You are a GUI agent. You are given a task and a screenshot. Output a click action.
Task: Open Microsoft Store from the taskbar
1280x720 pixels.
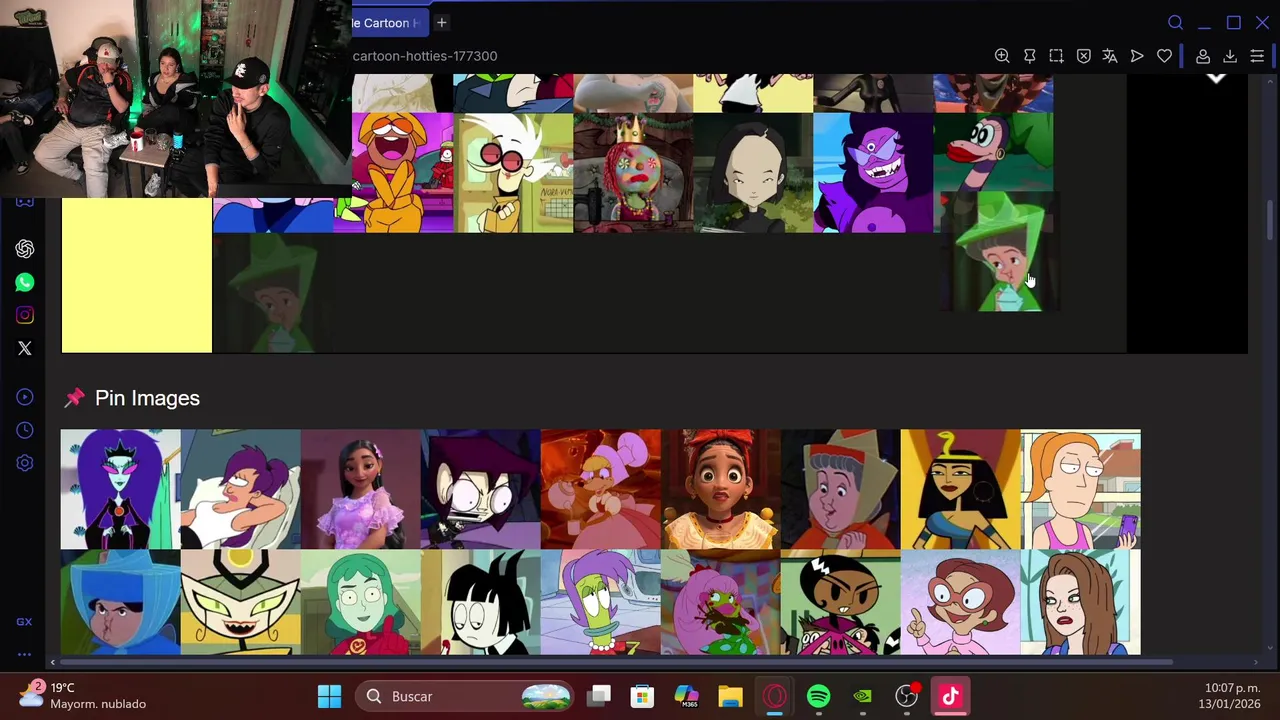point(642,696)
